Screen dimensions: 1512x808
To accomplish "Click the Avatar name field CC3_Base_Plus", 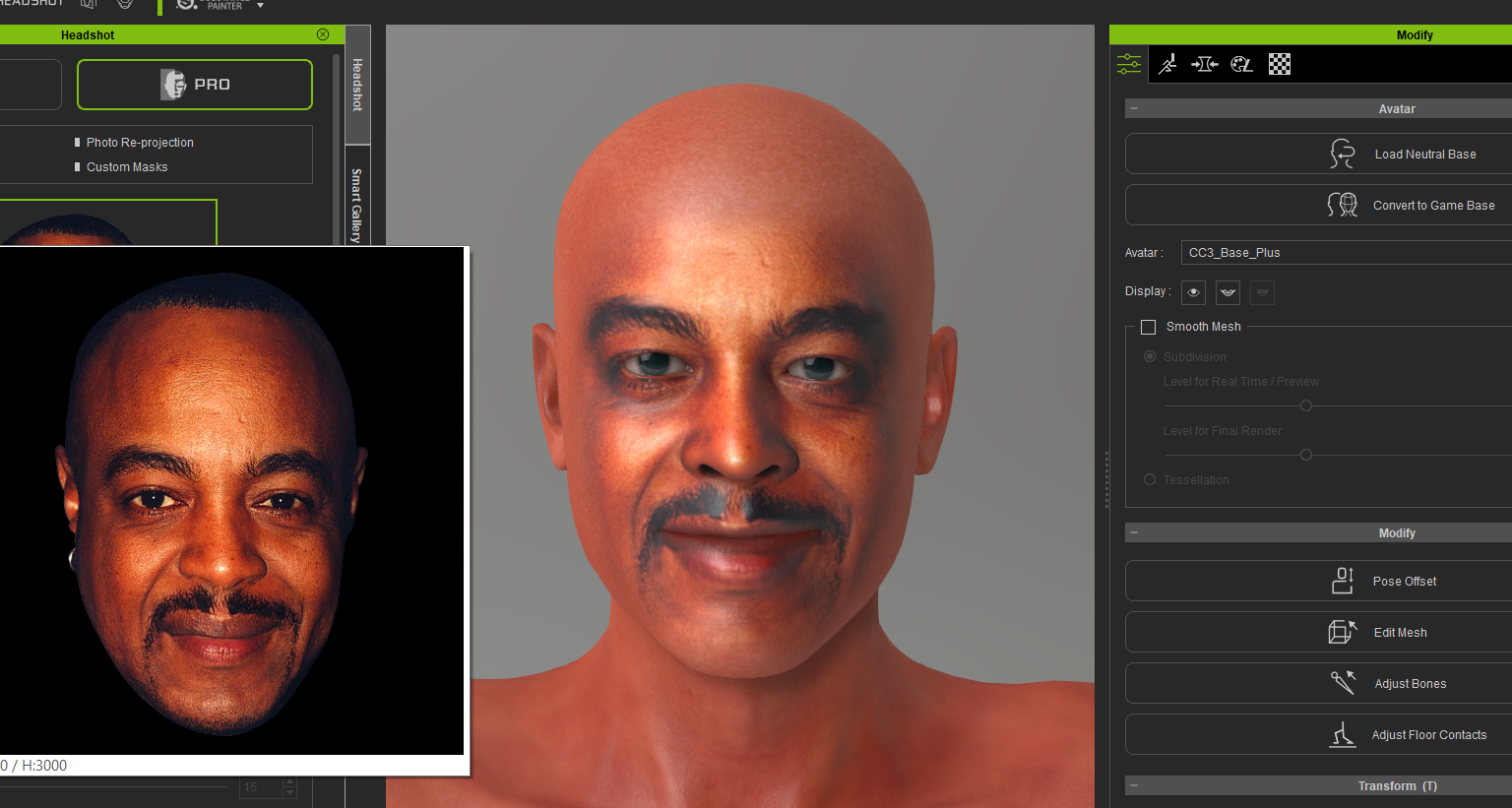I will click(x=1347, y=253).
